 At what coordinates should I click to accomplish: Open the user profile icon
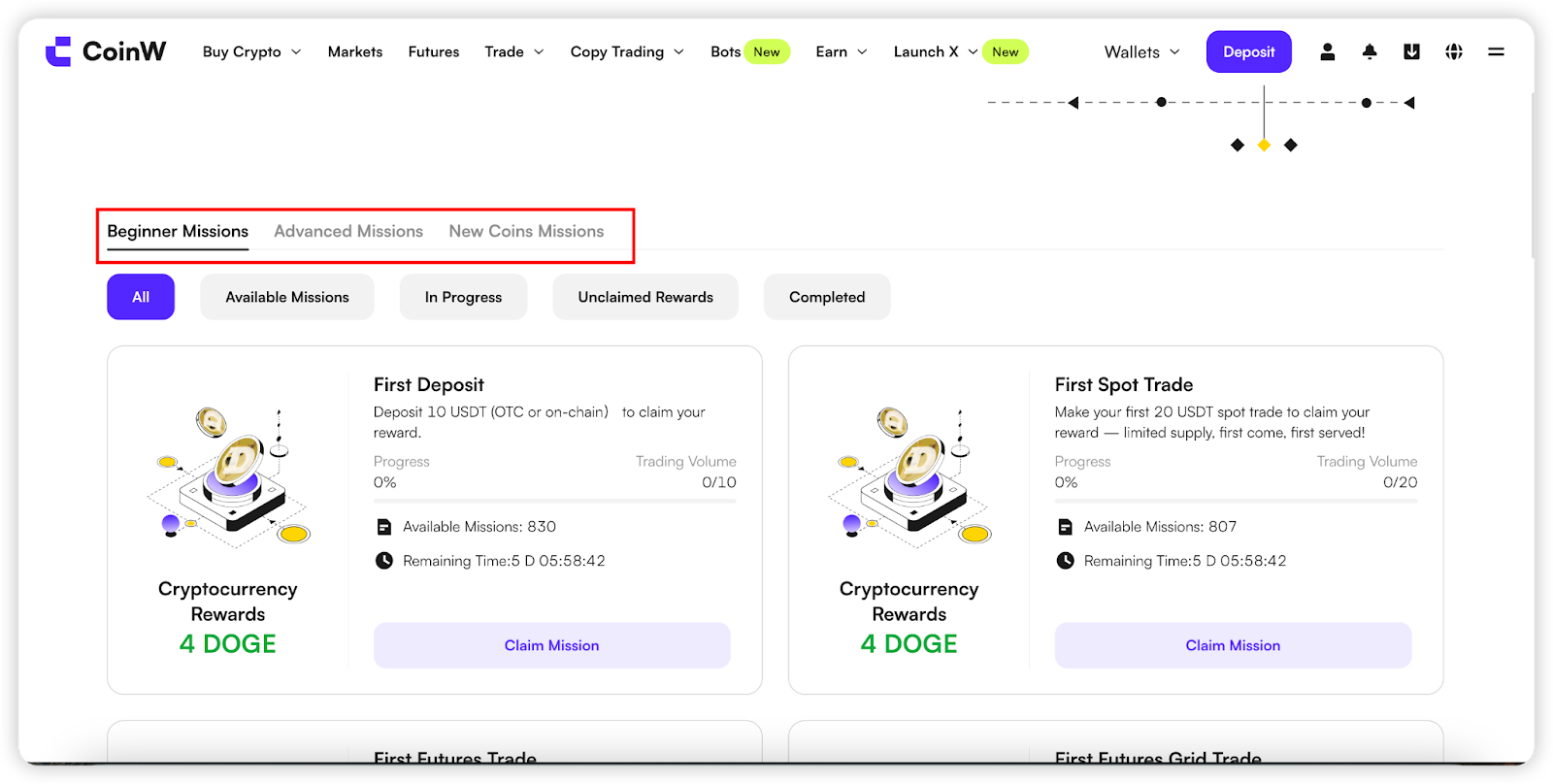(1327, 51)
